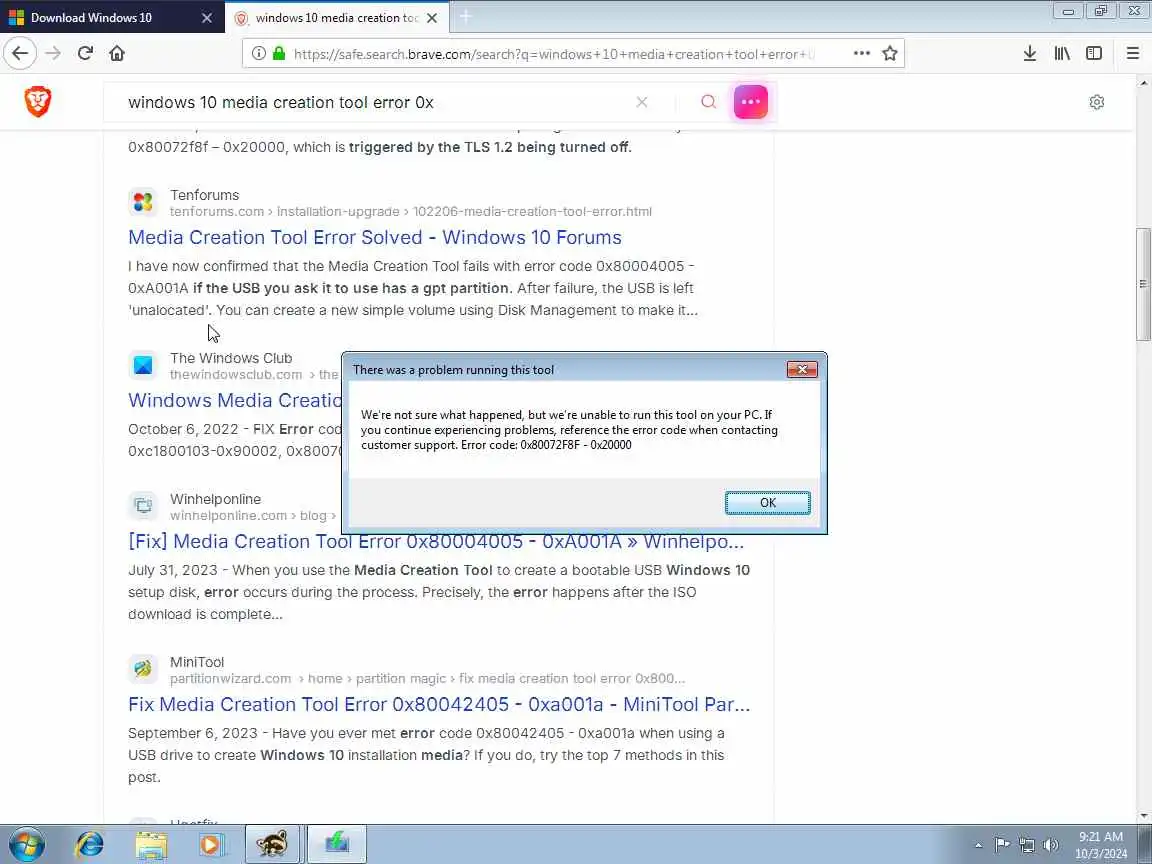
Task: Open Windows Explorer from taskbar
Action: pyautogui.click(x=151, y=844)
